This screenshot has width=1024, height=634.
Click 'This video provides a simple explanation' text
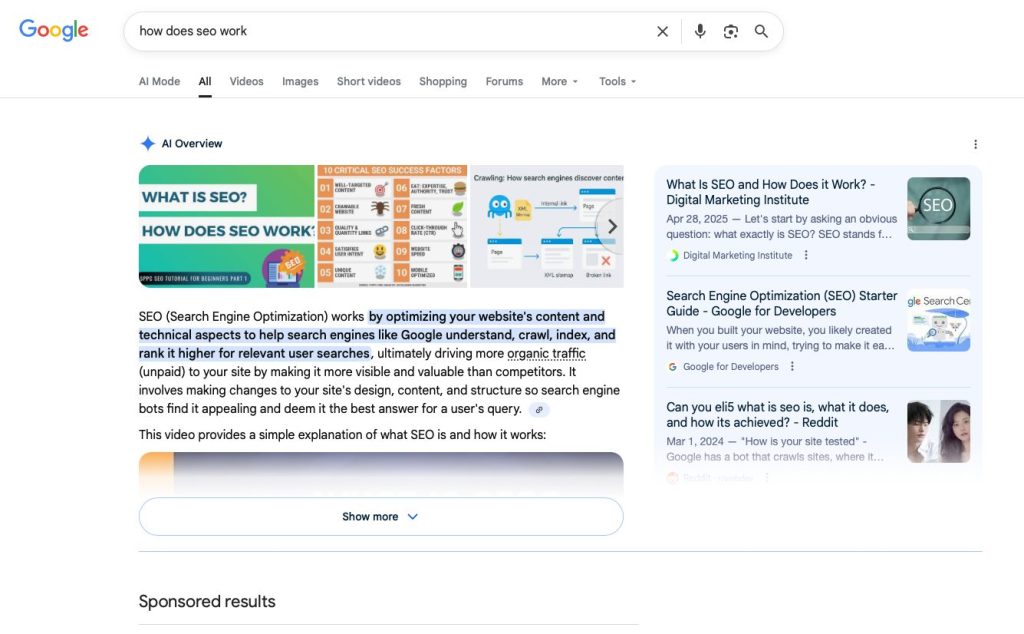pyautogui.click(x=342, y=435)
